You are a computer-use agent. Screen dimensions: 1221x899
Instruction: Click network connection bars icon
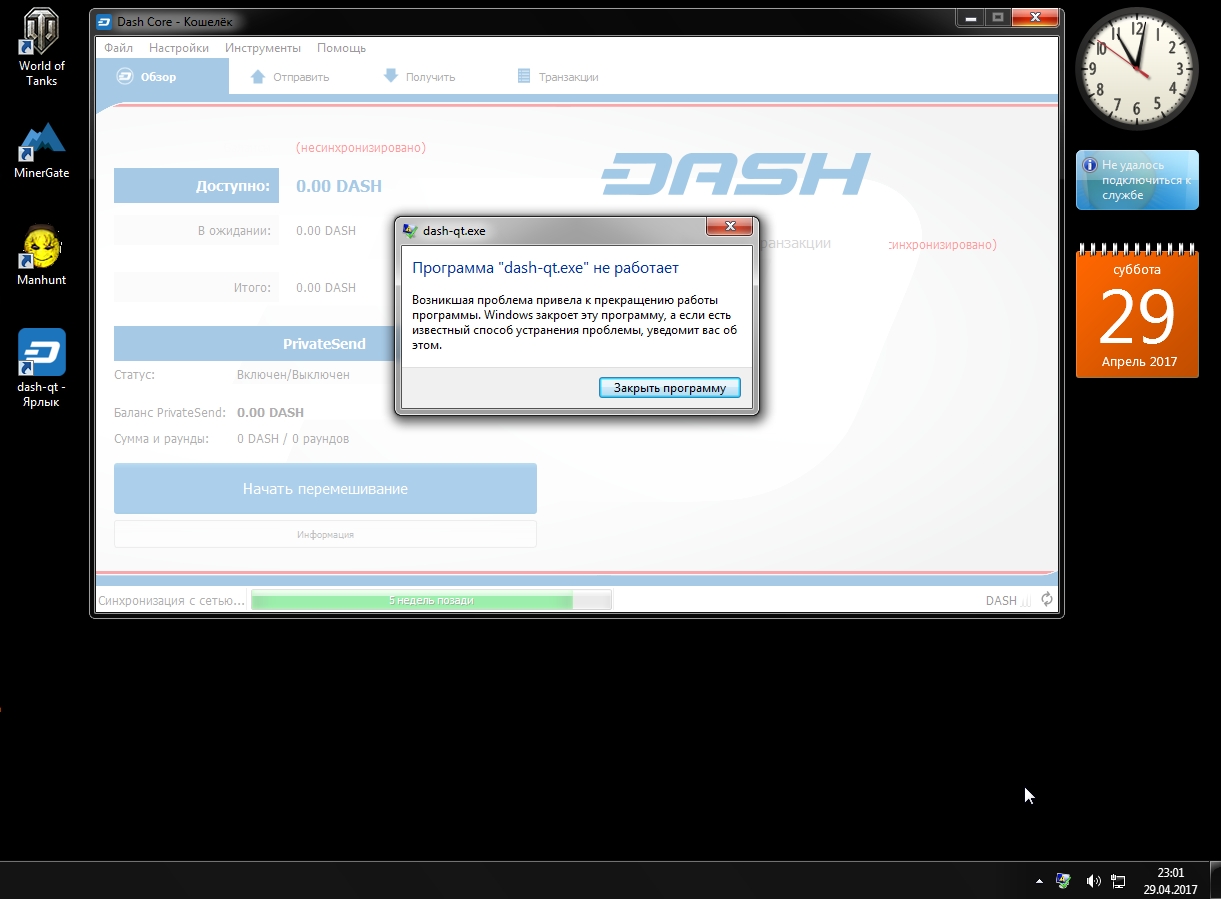tap(1025, 600)
